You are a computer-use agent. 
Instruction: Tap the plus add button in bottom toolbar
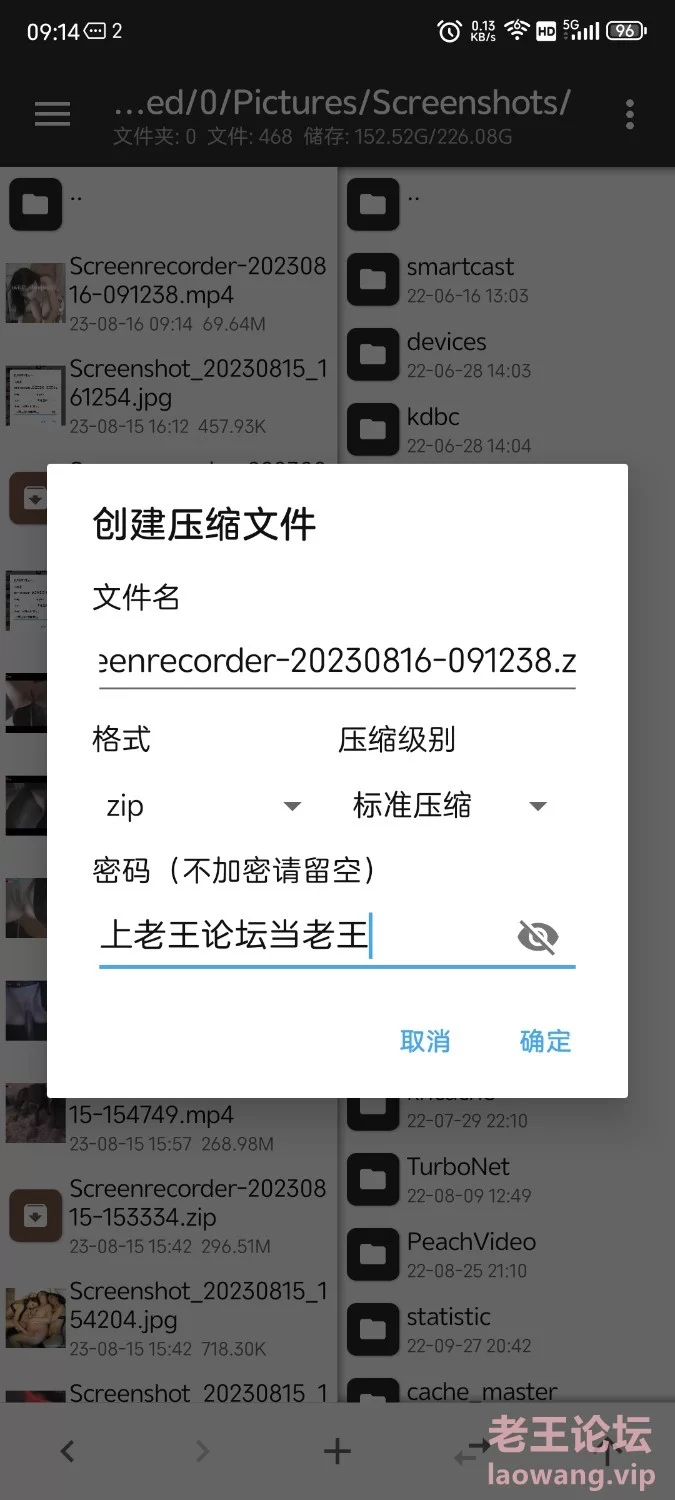(337, 1451)
